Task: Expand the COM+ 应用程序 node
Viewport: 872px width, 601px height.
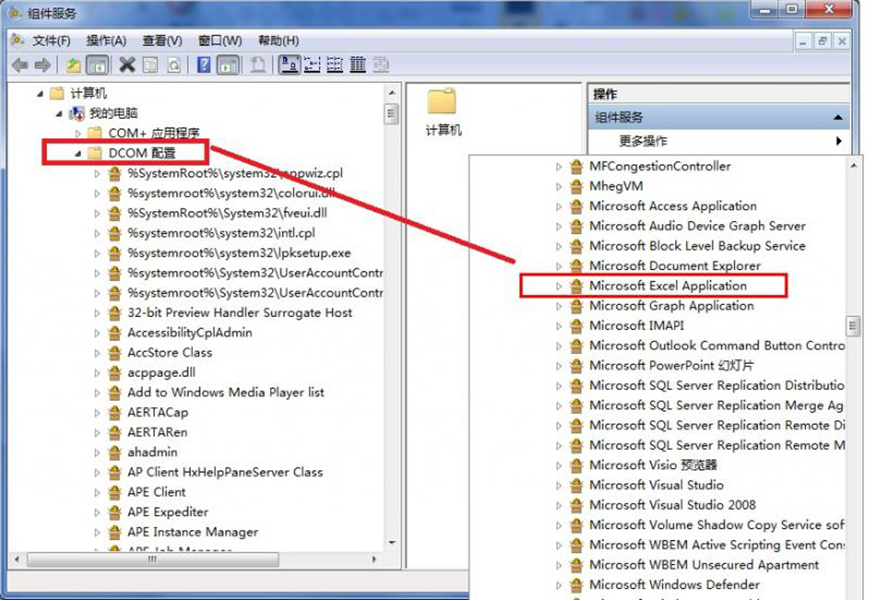Action: tap(78, 133)
